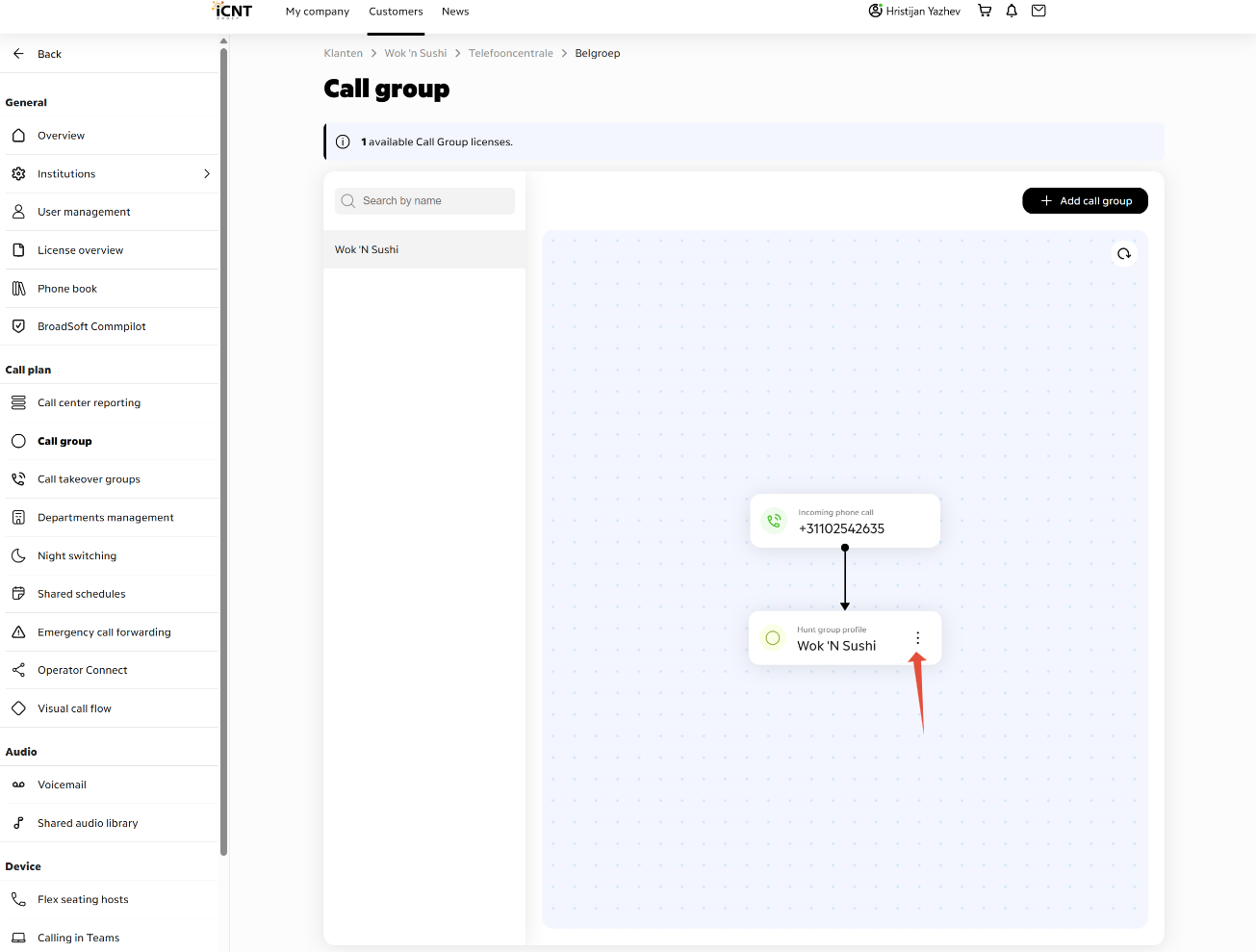This screenshot has width=1256, height=952.
Task: Open the mail envelope icon
Action: click(x=1038, y=11)
